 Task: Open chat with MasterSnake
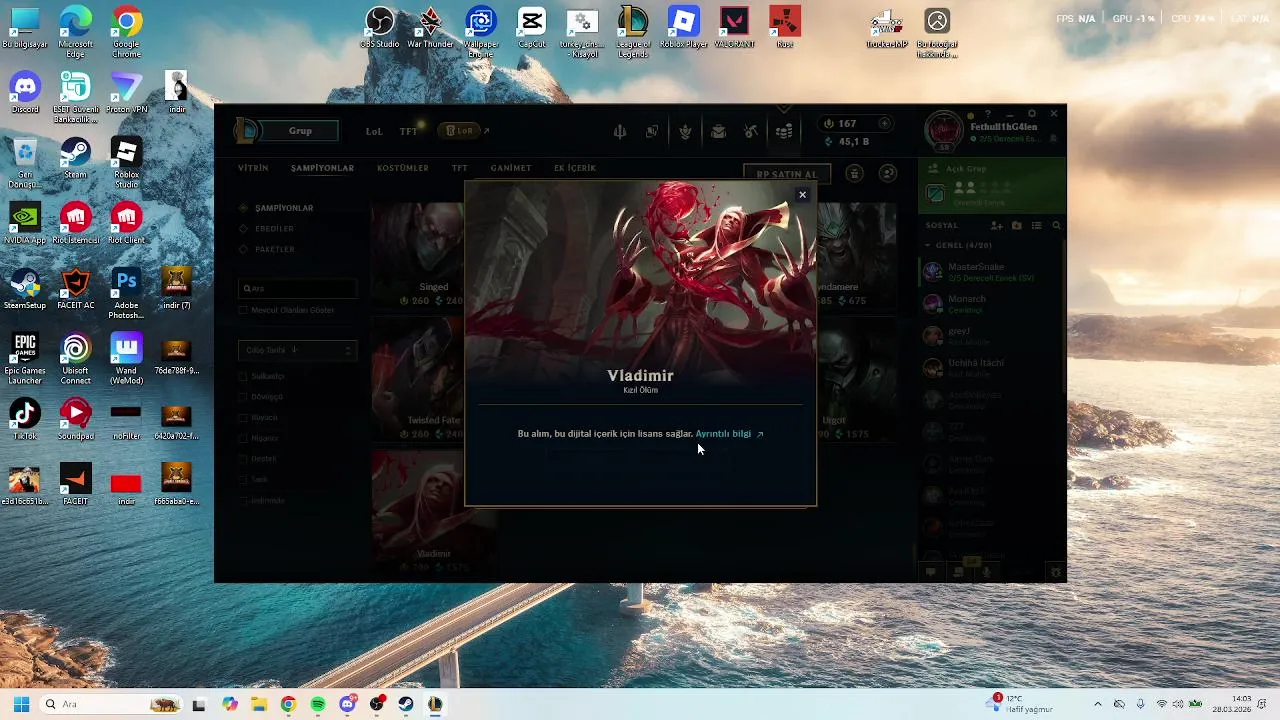pyautogui.click(x=992, y=272)
